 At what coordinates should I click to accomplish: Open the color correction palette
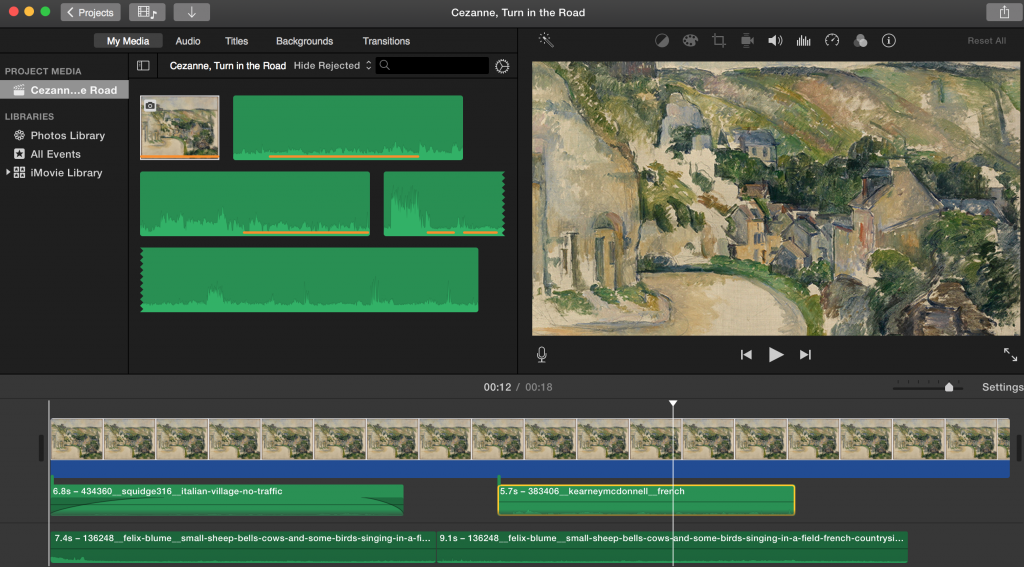(690, 40)
